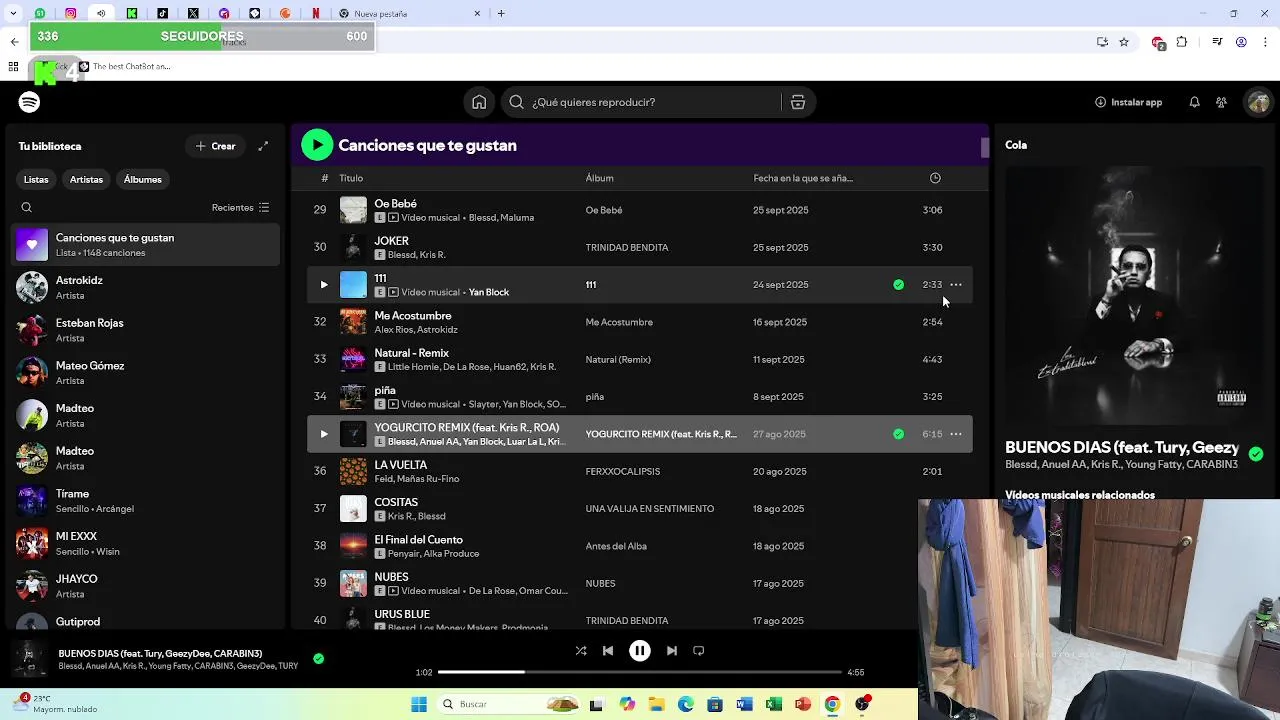The height and width of the screenshot is (720, 1280).
Task: Click the Spotify logo icon
Action: (29, 102)
